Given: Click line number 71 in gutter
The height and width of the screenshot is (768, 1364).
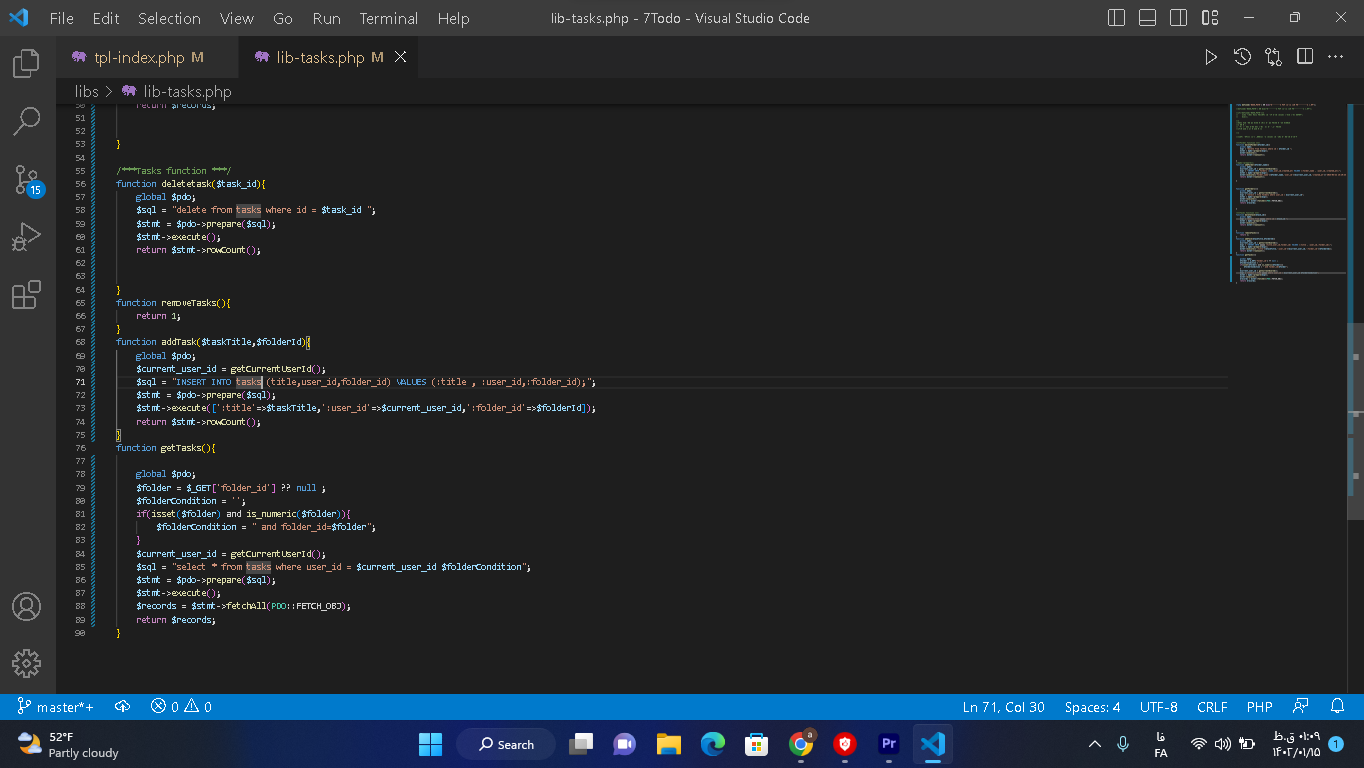Looking at the screenshot, I should tap(80, 382).
